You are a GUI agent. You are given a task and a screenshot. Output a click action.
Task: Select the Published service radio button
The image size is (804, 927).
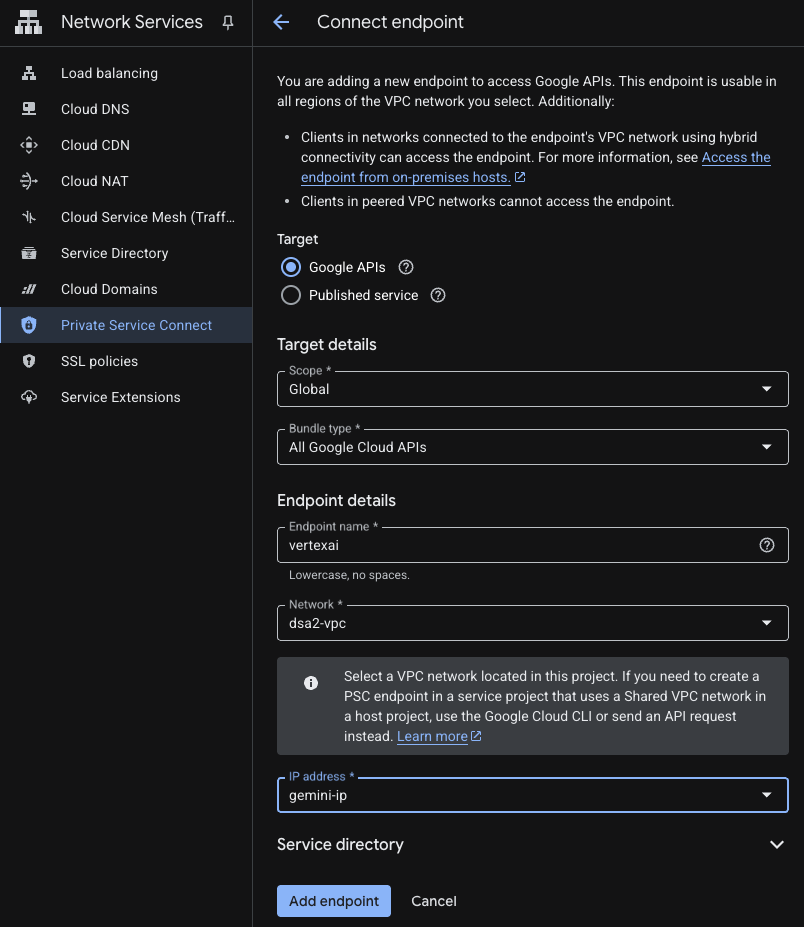pyautogui.click(x=291, y=295)
